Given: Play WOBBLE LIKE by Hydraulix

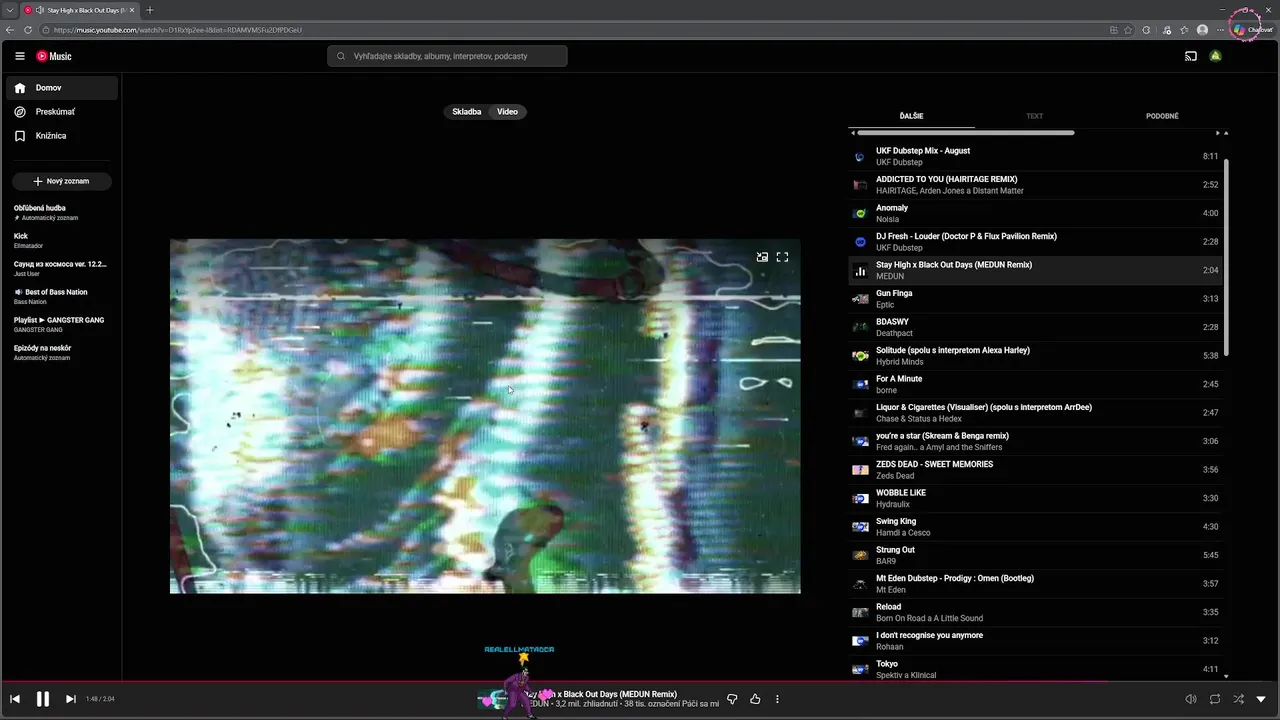Looking at the screenshot, I should tap(1036, 498).
